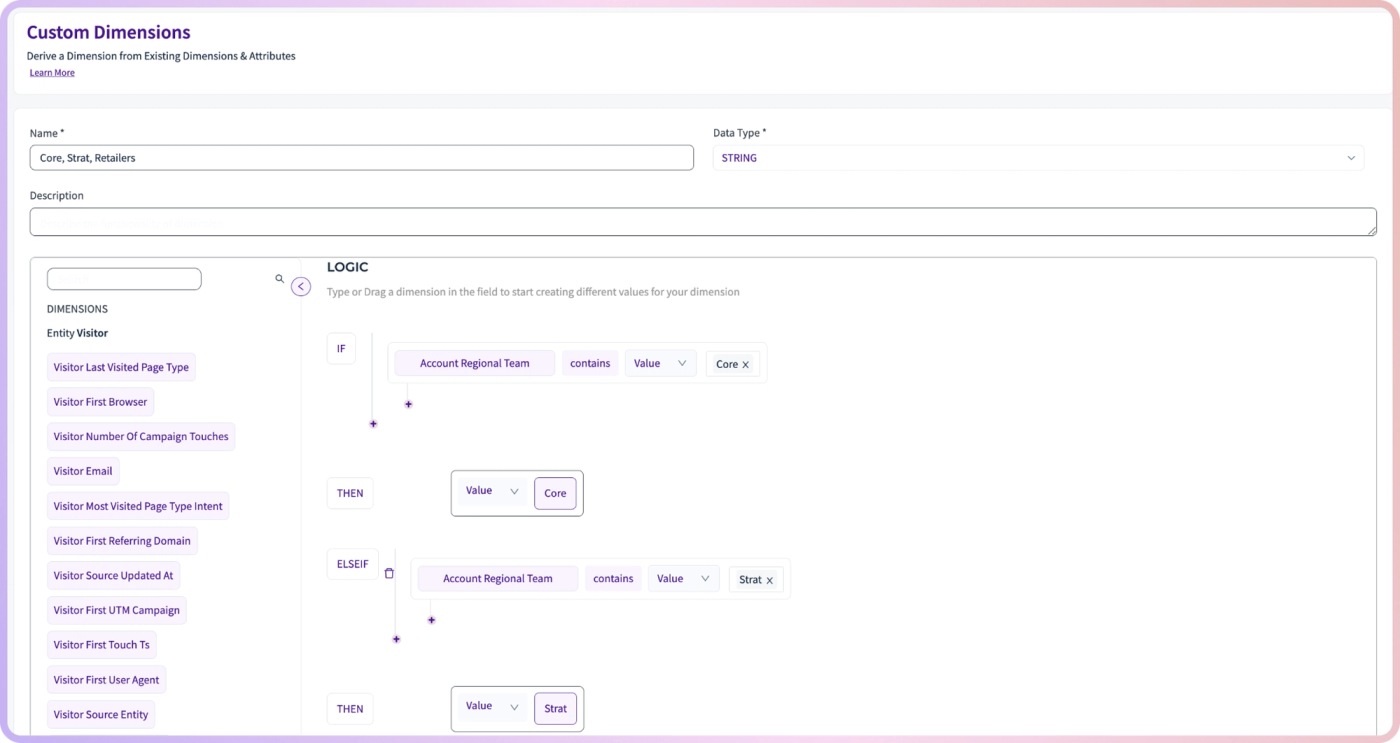Select the Visitor Source Updated At dimension

pos(113,575)
